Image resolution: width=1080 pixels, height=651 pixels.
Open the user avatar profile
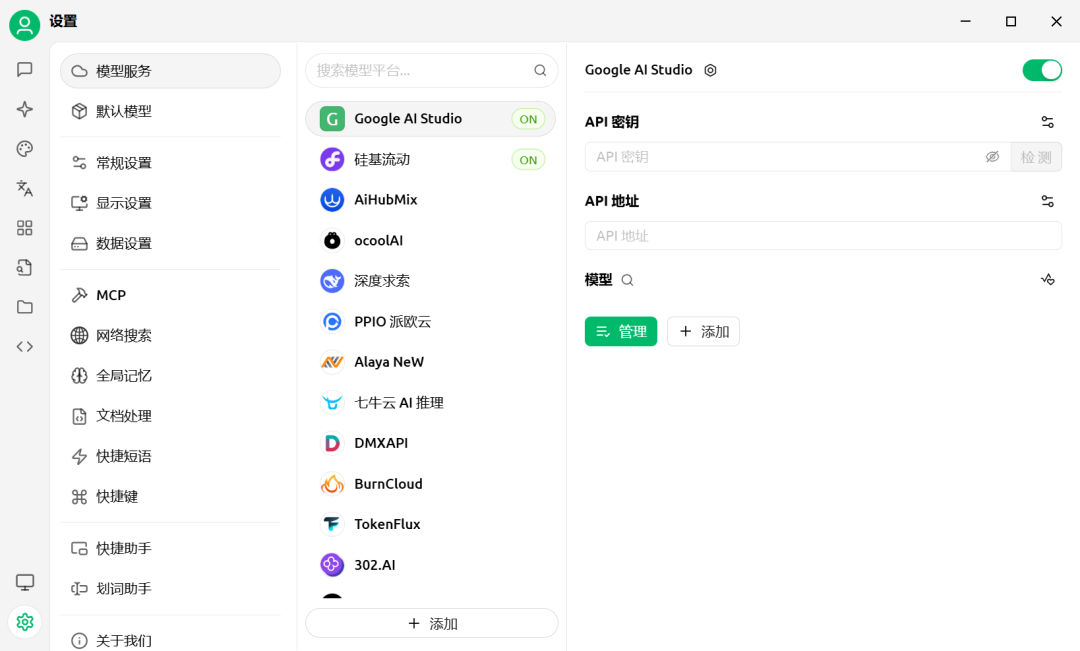click(25, 25)
